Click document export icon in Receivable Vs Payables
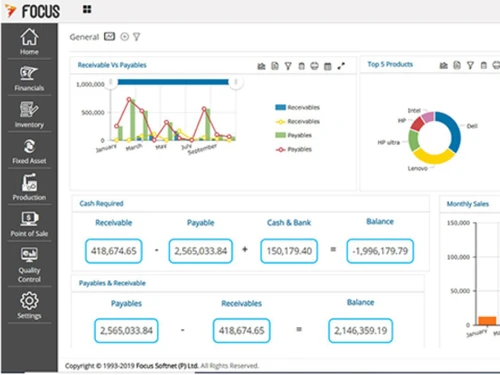Image resolution: width=500 pixels, height=375 pixels. click(275, 66)
